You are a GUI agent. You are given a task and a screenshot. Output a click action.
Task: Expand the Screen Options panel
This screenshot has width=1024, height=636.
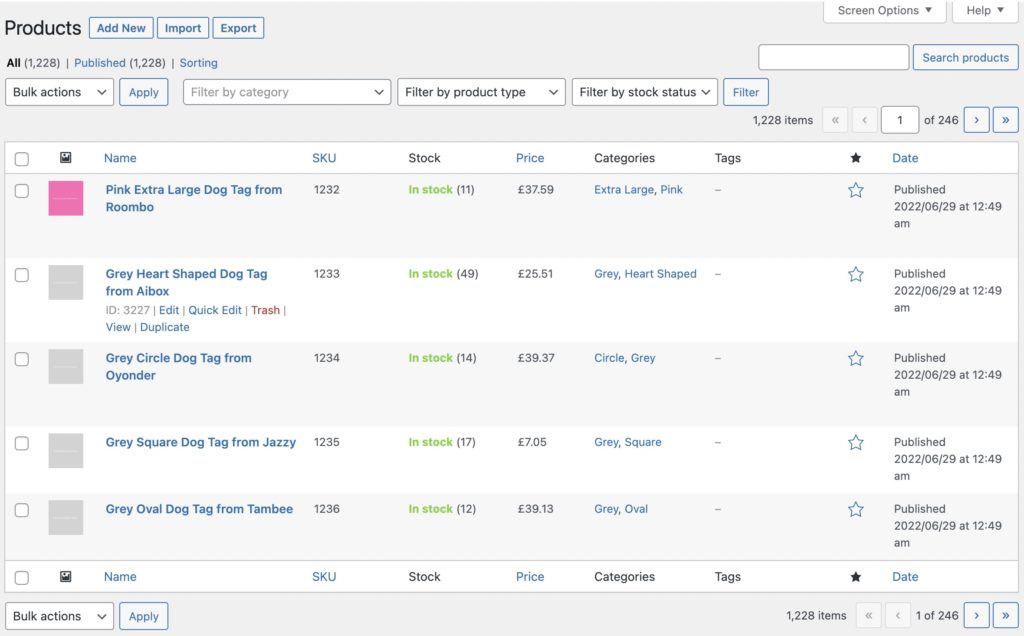pyautogui.click(x=884, y=11)
